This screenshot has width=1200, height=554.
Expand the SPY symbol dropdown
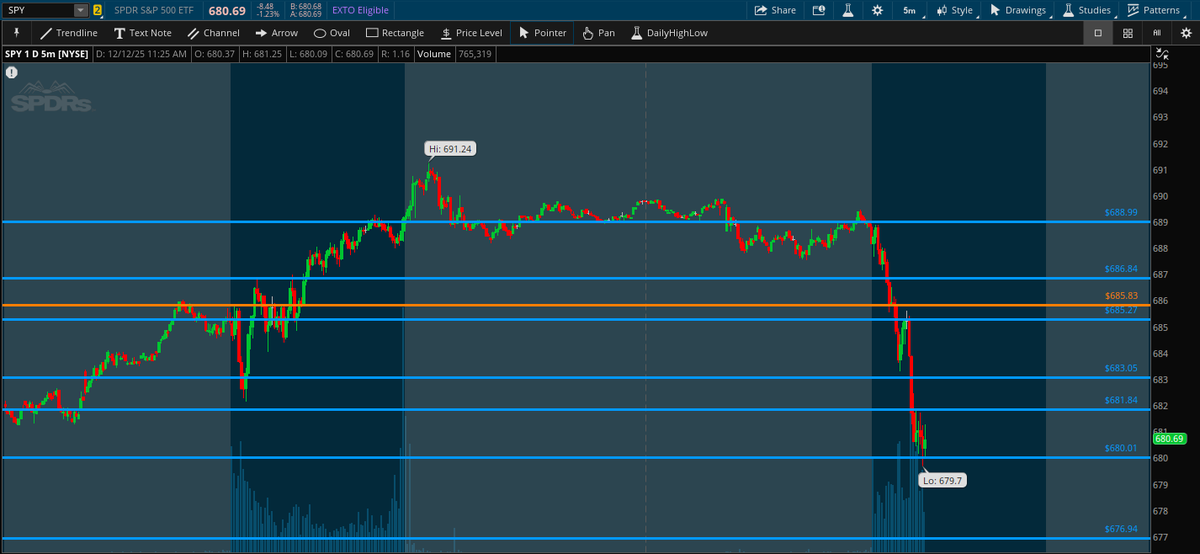point(80,10)
